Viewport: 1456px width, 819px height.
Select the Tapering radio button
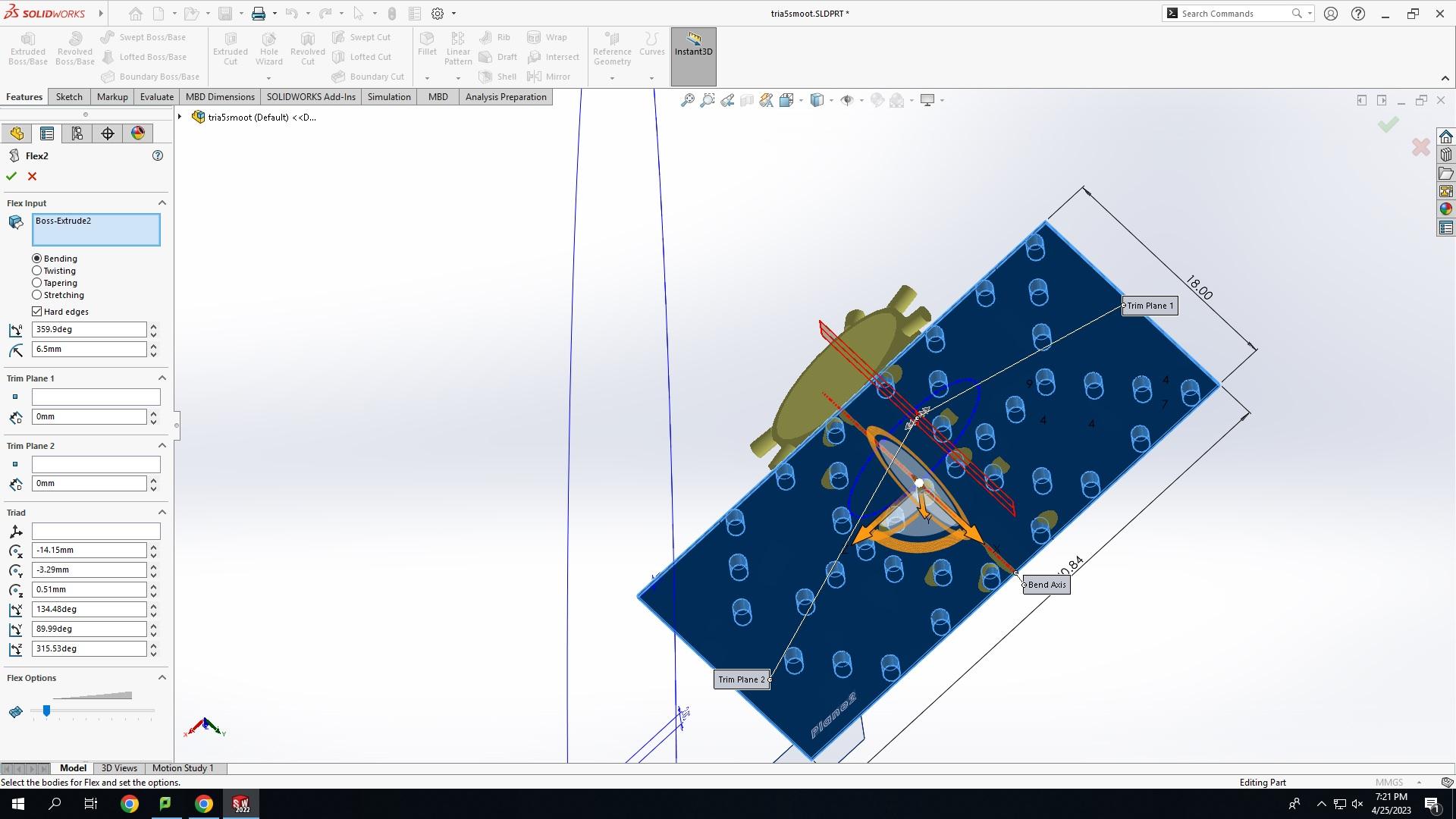click(x=37, y=283)
